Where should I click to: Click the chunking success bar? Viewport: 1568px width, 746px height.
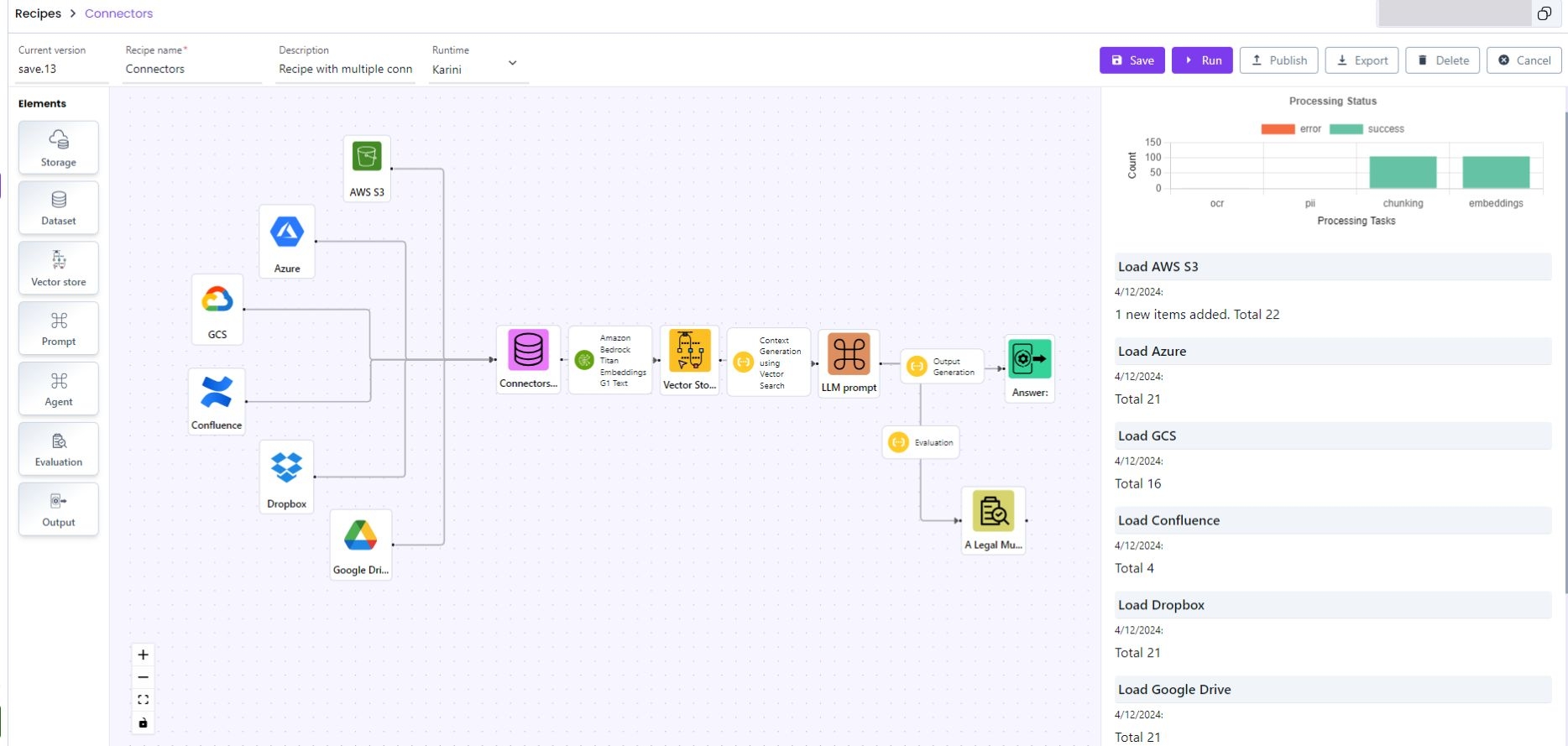[1403, 173]
